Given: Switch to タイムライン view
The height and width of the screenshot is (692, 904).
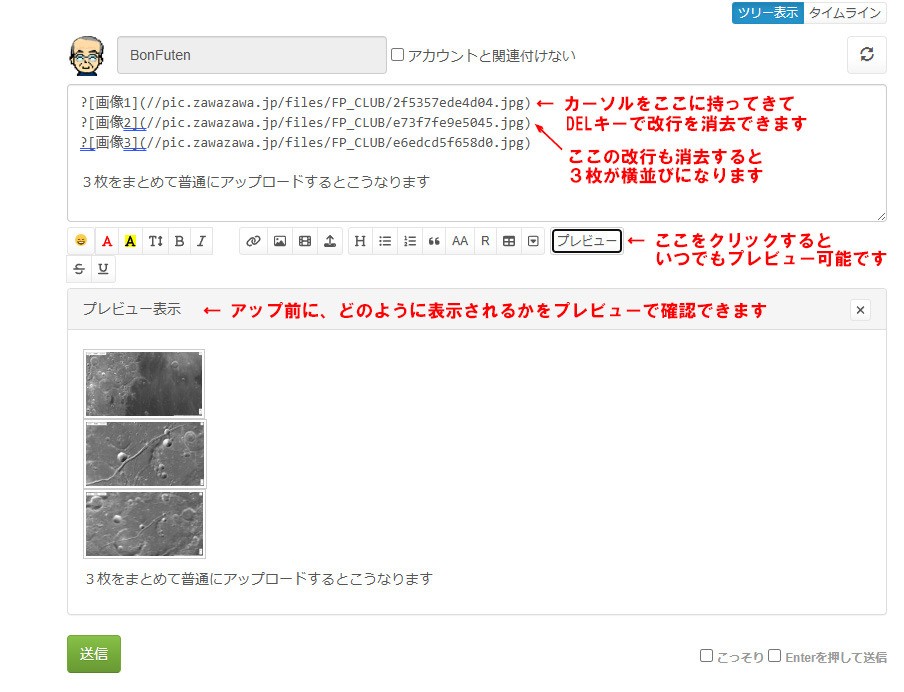Looking at the screenshot, I should pos(845,13).
